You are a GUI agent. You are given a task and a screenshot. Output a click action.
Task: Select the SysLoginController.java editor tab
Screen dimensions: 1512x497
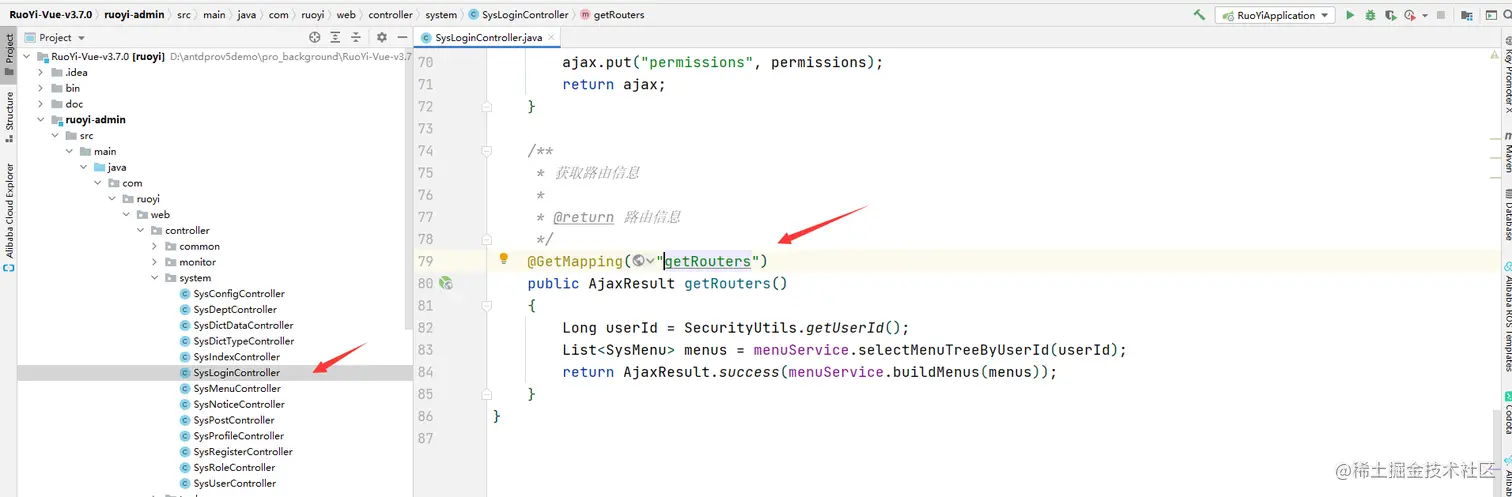[x=489, y=37]
